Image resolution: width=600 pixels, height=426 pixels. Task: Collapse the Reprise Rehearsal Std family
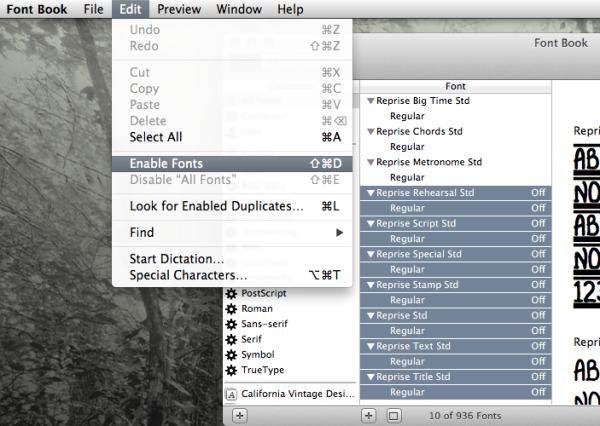(x=370, y=193)
